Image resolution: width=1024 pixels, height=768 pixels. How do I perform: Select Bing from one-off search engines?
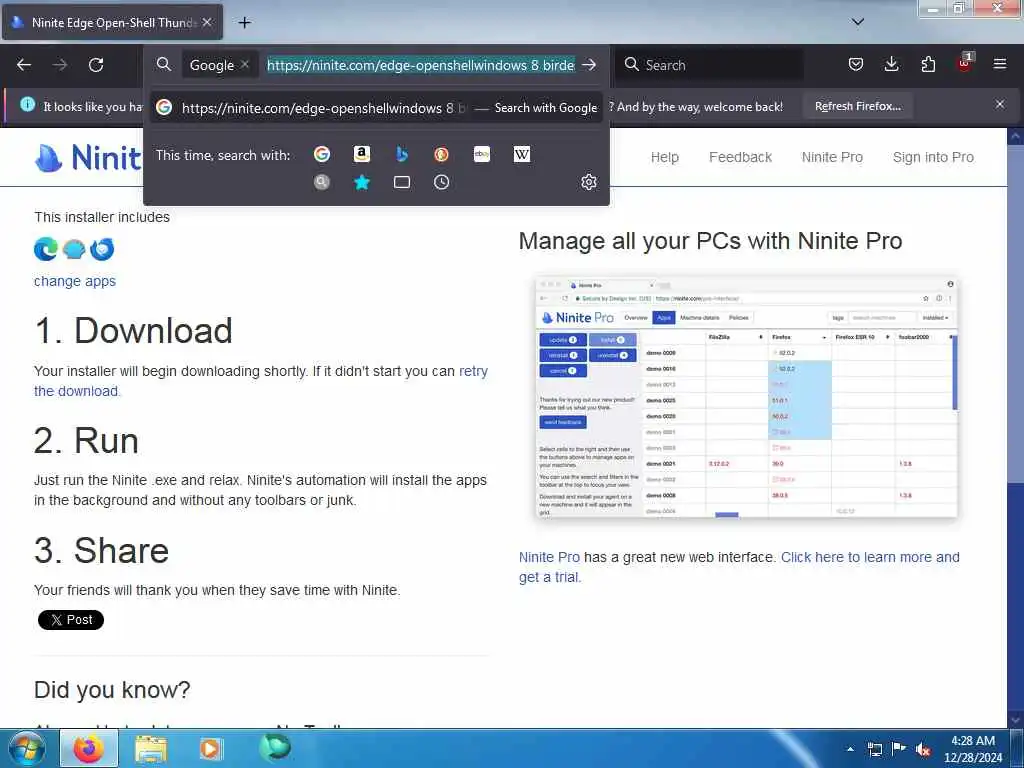coord(402,154)
